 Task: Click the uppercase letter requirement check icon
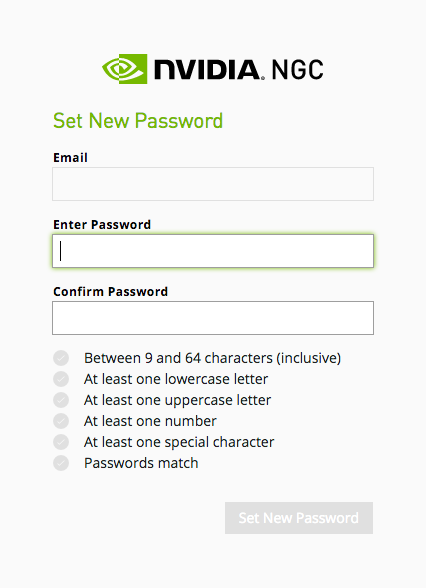tap(61, 400)
